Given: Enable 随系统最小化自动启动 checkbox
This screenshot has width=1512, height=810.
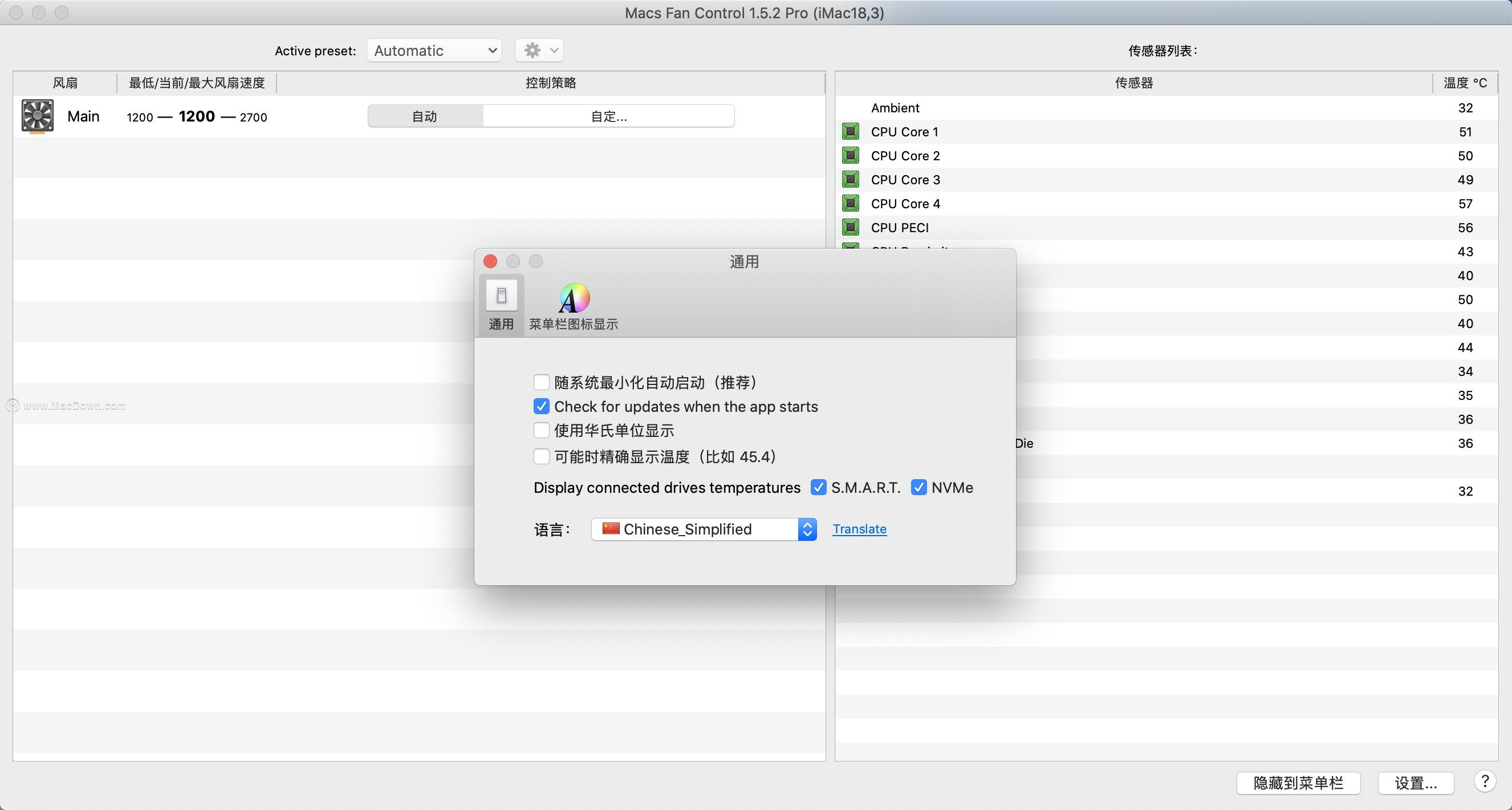Looking at the screenshot, I should coord(541,382).
